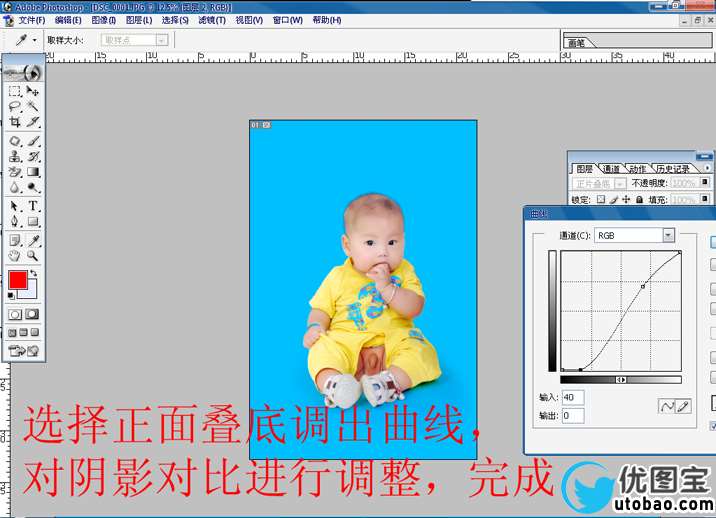The image size is (716, 518).
Task: Toggle lock position
Action: click(626, 199)
